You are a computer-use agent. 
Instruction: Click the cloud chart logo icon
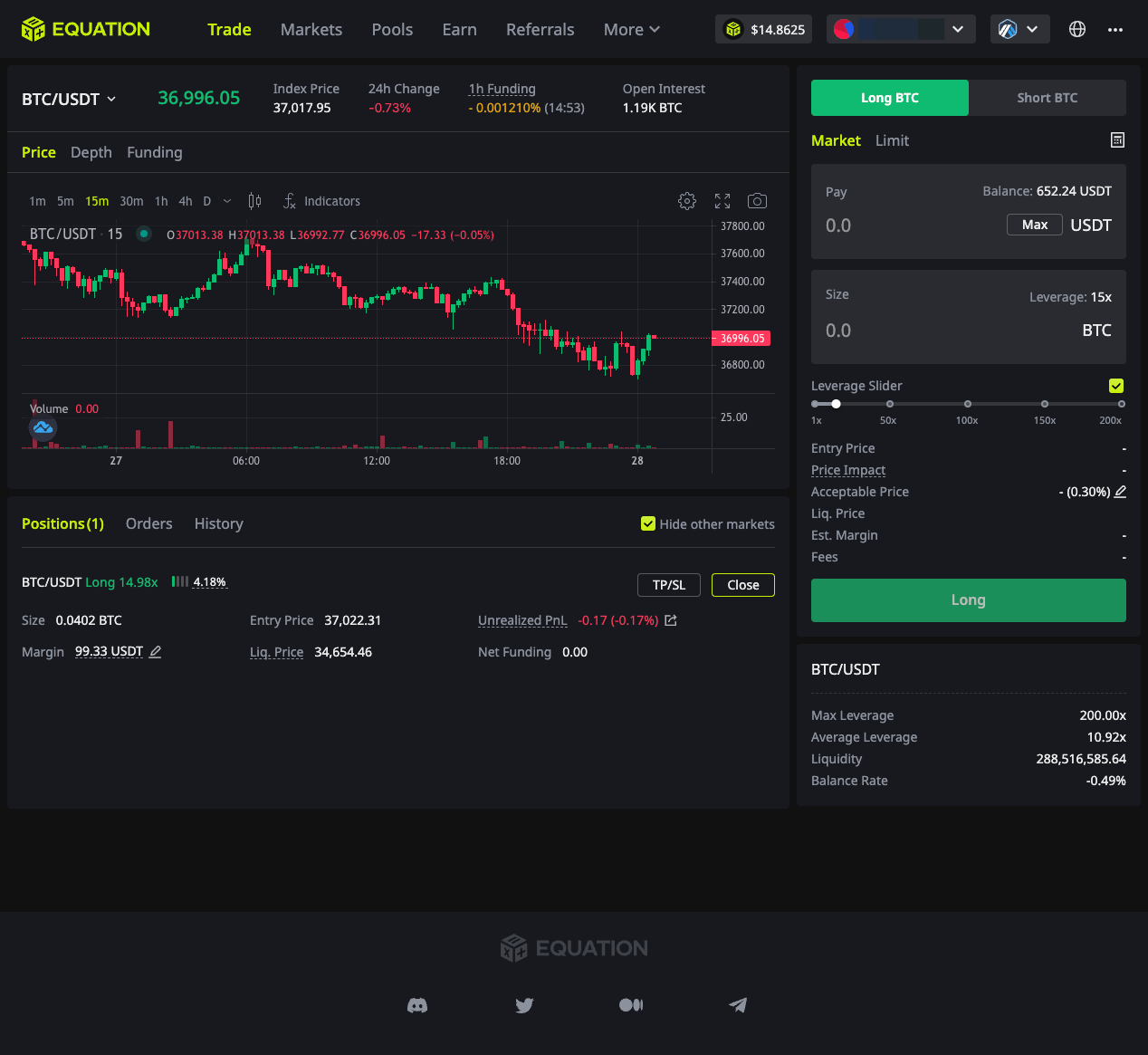[43, 427]
